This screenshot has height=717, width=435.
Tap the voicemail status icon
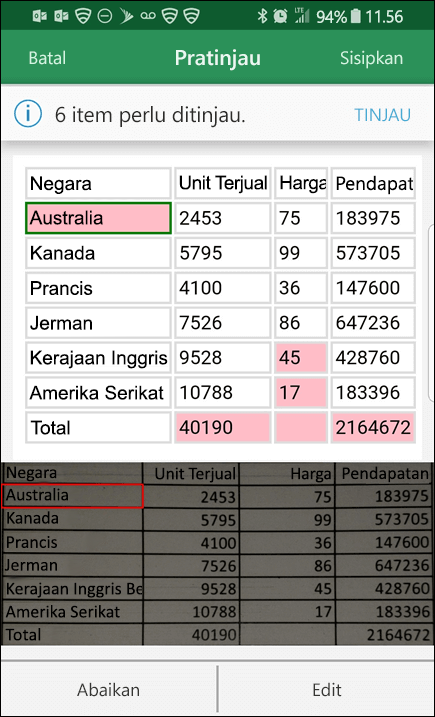coord(148,17)
